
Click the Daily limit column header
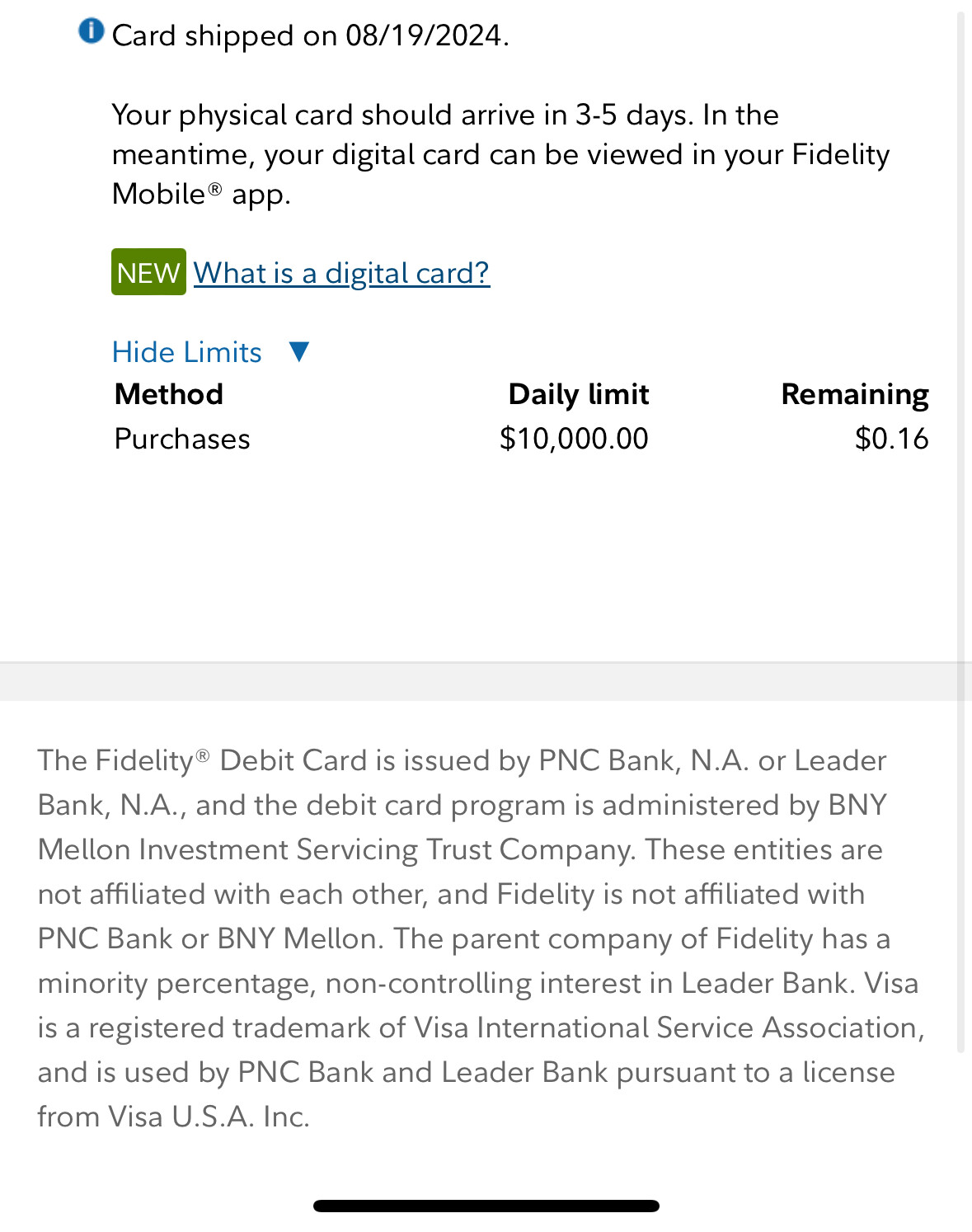(x=578, y=394)
